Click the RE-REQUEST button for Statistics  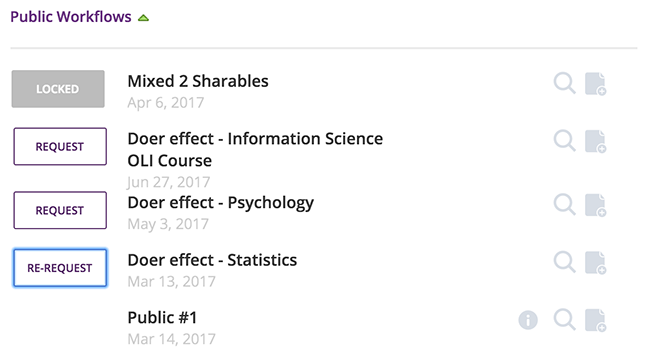(60, 268)
